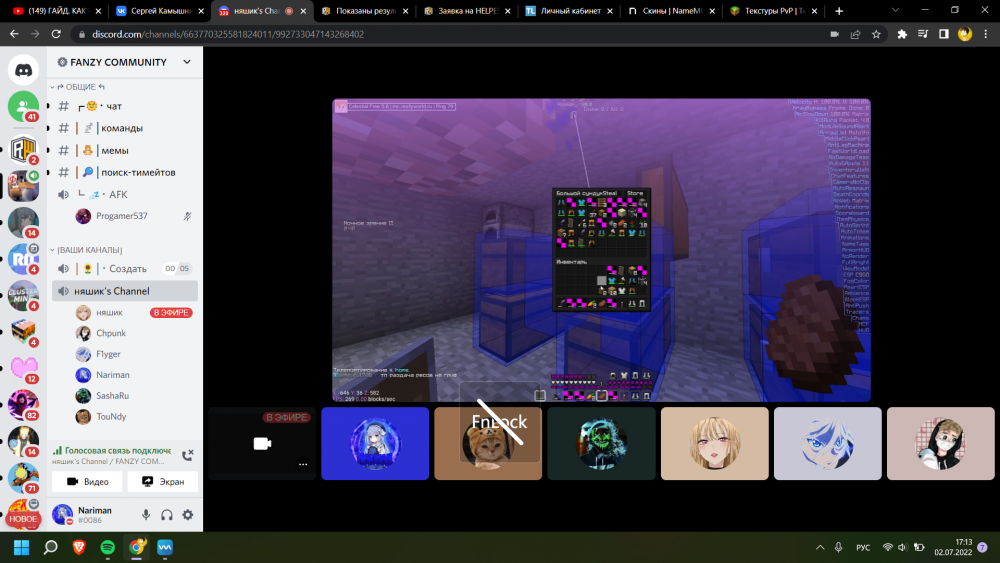Viewport: 1000px width, 563px height.
Task: Open a new browser tab
Action: 839,11
